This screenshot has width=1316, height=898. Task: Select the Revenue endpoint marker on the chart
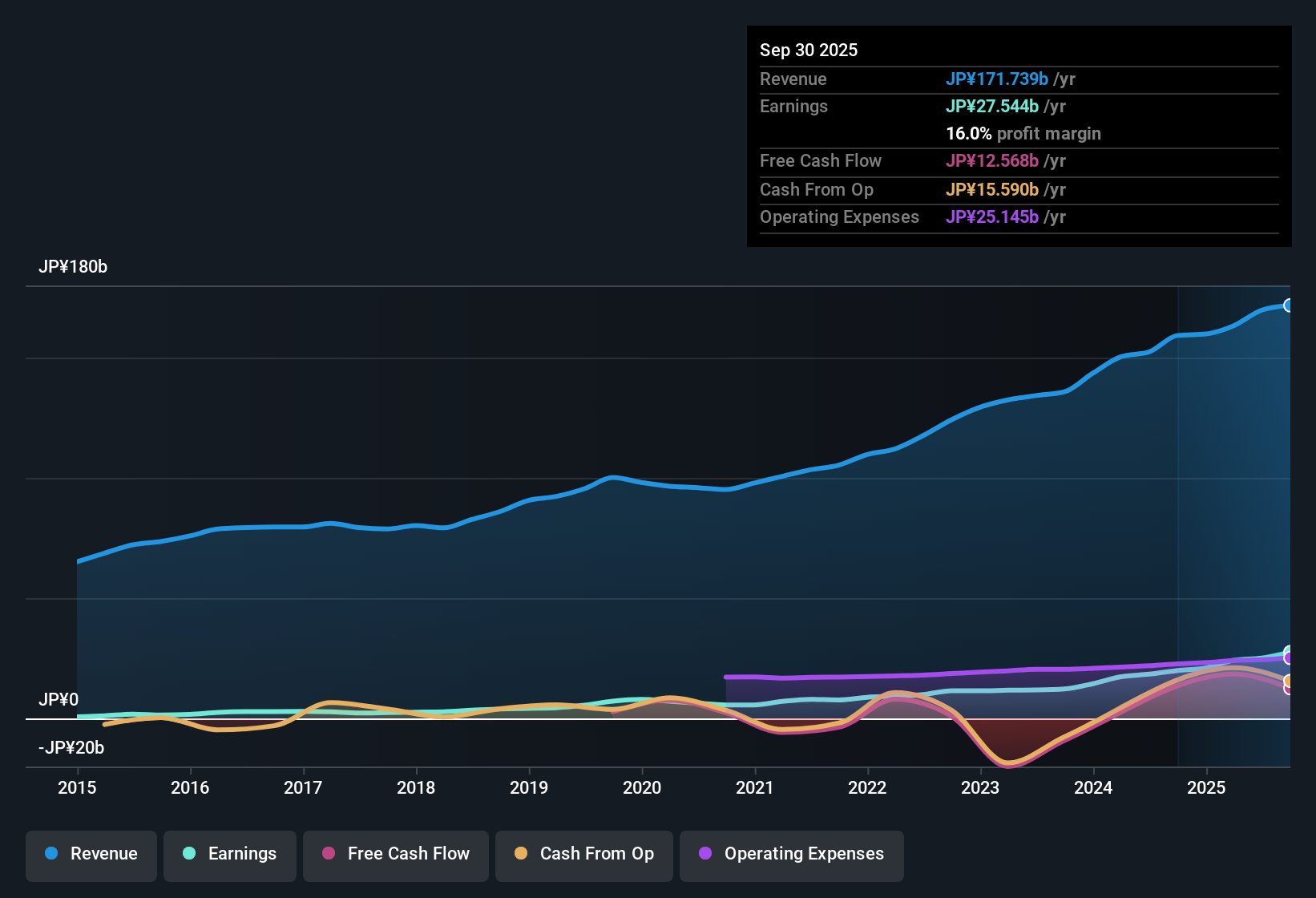pyautogui.click(x=1288, y=305)
